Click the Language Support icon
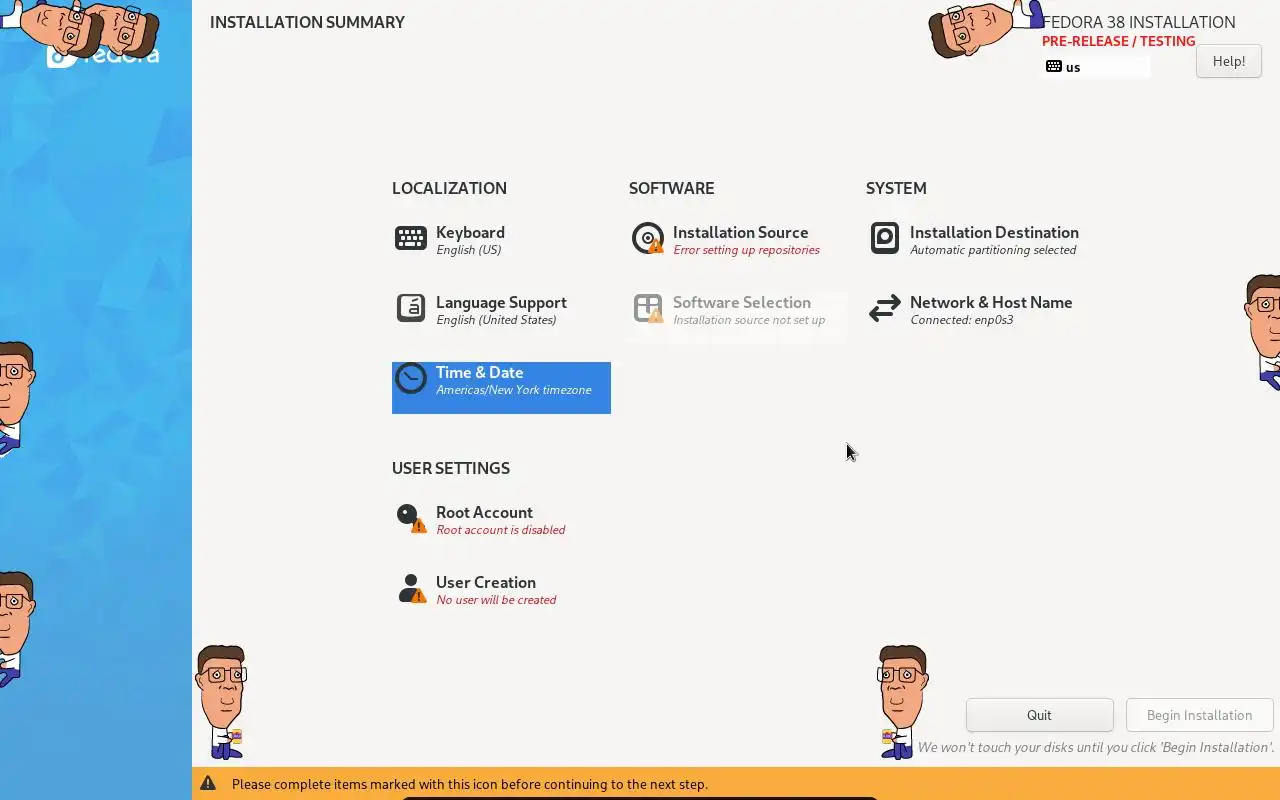Viewport: 1280px width, 800px height. coord(411,308)
